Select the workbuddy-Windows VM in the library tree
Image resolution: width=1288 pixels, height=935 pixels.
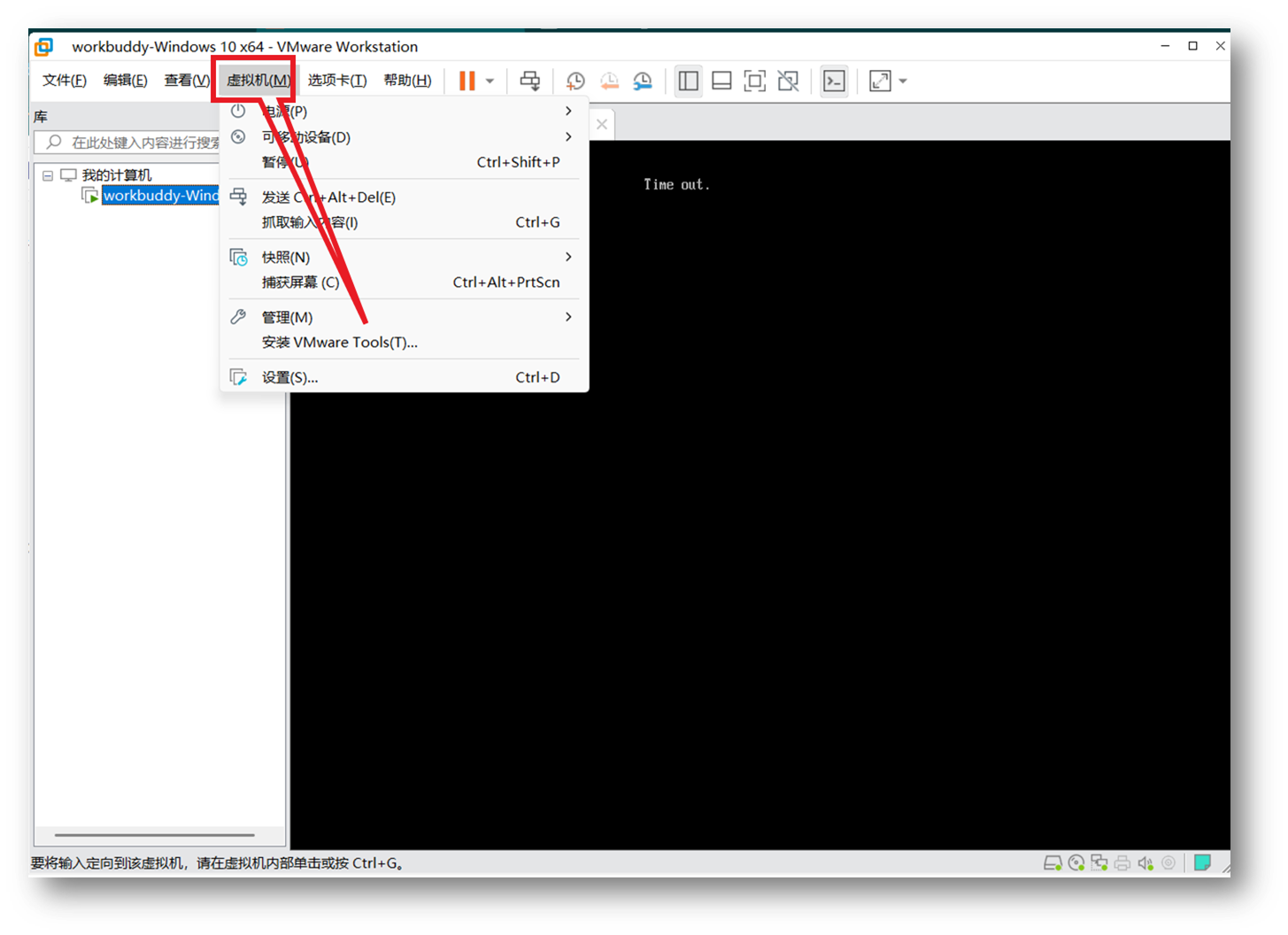160,196
